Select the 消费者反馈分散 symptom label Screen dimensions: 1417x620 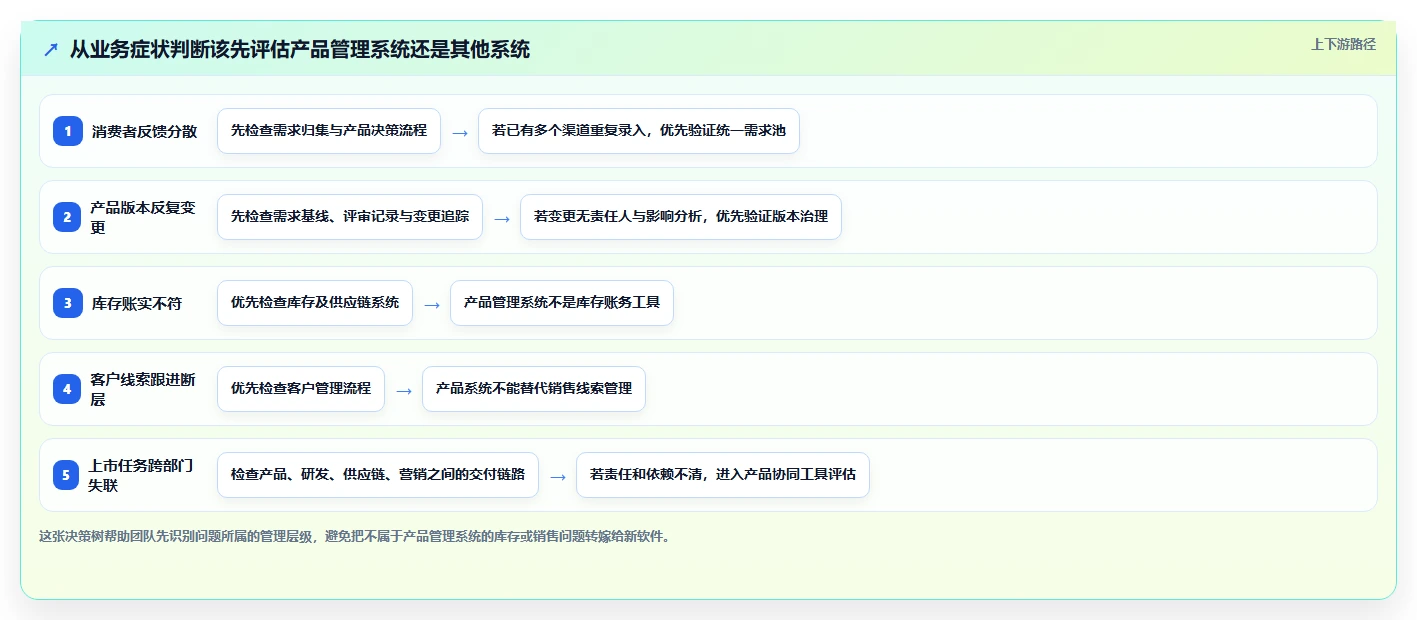pyautogui.click(x=144, y=131)
